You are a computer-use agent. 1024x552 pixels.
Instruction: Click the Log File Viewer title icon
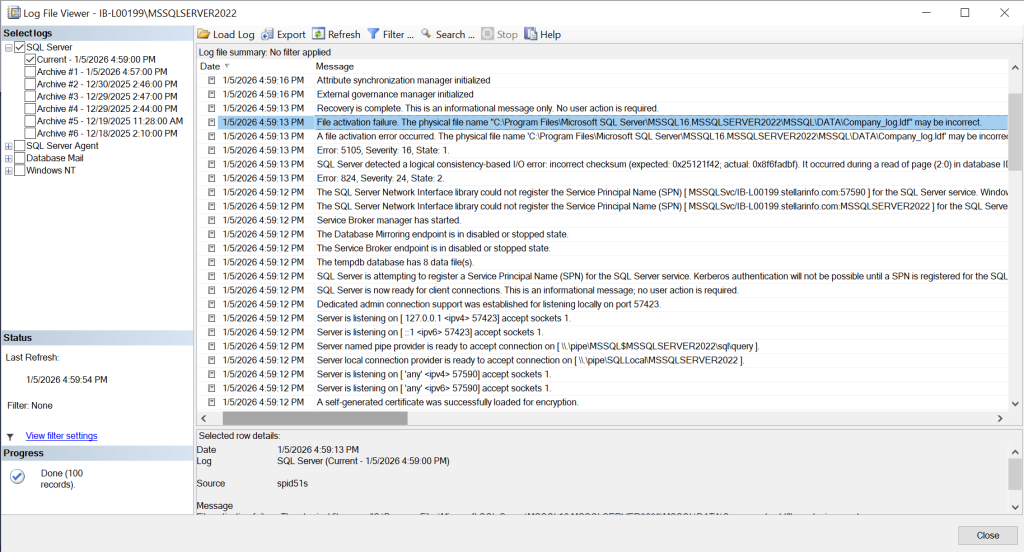[14, 12]
